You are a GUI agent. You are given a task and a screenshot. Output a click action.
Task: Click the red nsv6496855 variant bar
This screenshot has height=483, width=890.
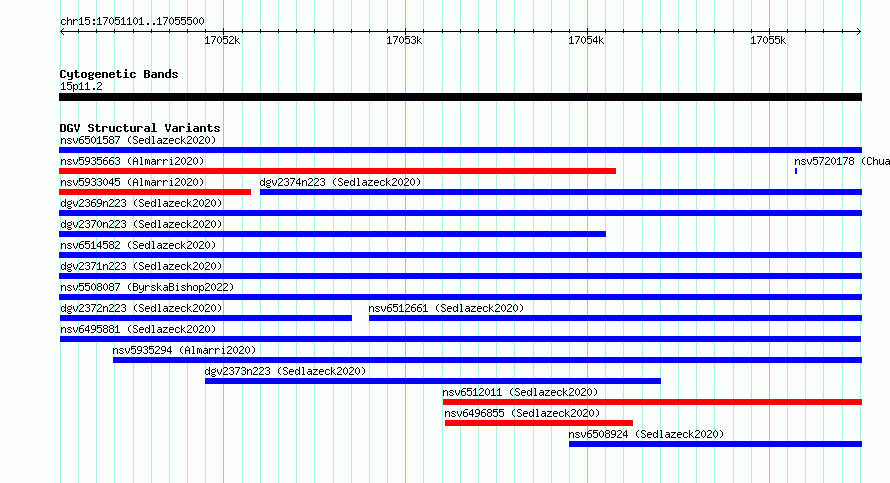tap(539, 423)
